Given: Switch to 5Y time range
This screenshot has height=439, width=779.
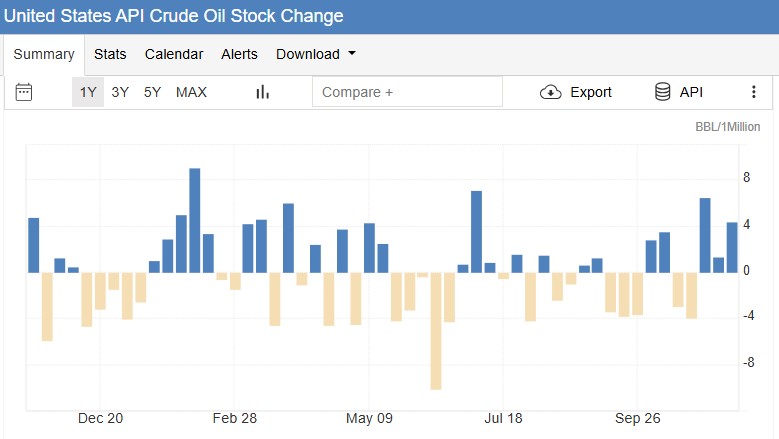Looking at the screenshot, I should click(x=152, y=92).
